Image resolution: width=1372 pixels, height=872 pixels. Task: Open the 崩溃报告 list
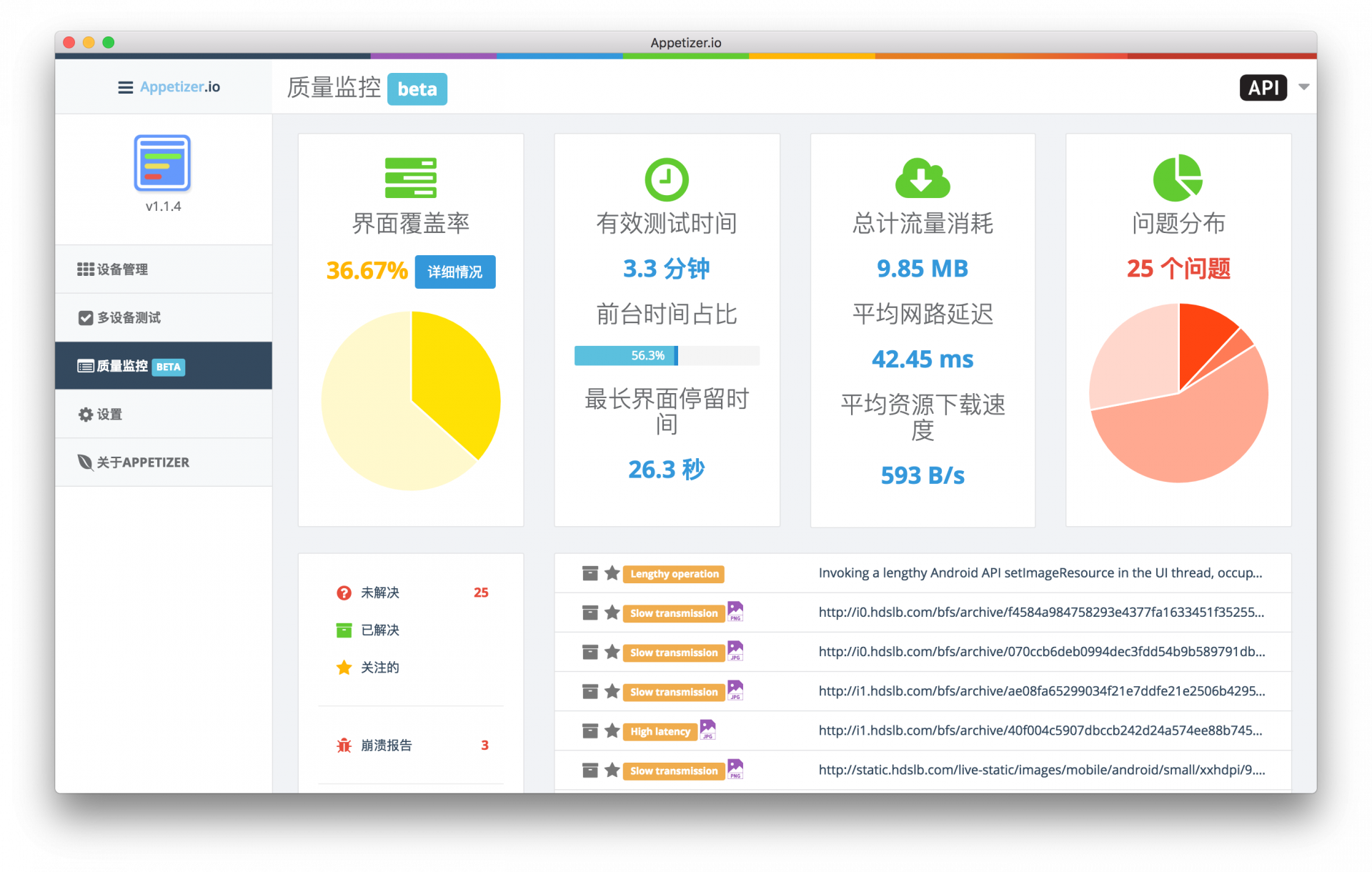(411, 745)
